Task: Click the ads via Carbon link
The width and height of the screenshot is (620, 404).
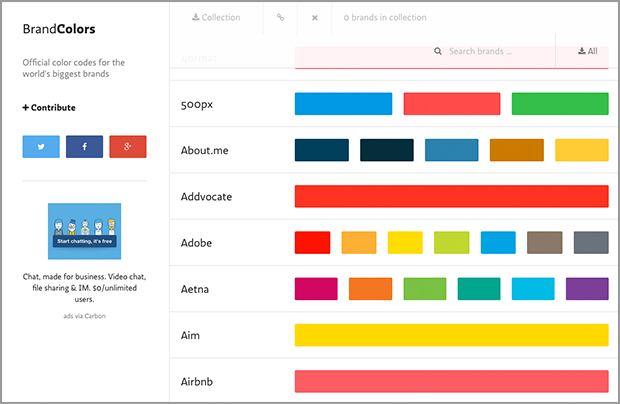Action: pos(85,316)
